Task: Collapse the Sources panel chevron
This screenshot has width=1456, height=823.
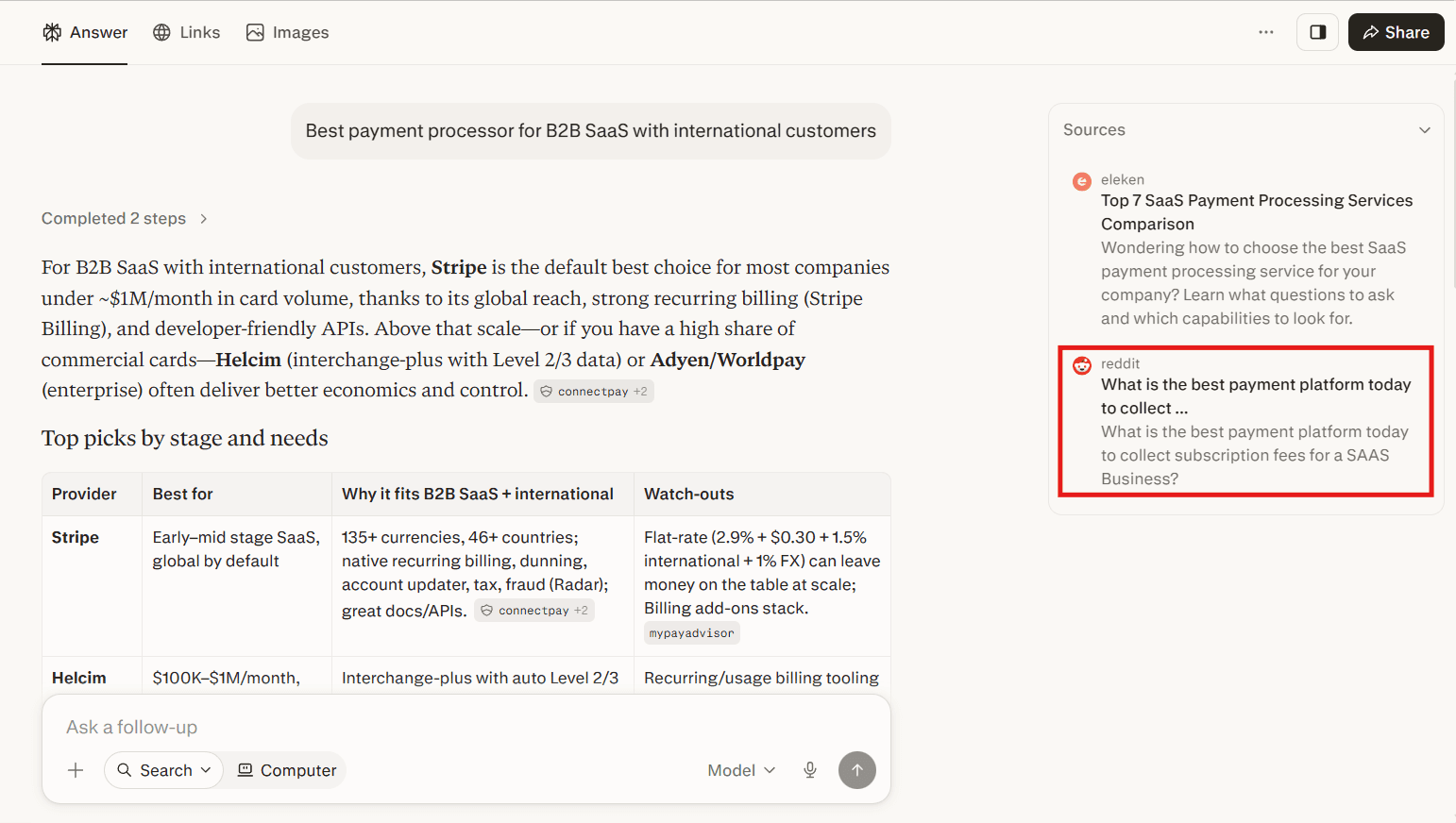Action: pos(1425,130)
